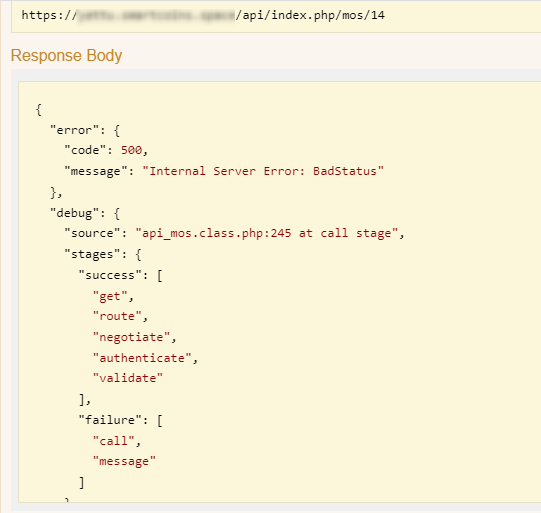This screenshot has width=541, height=513.
Task: Click the request URL ending in /api/index.php/mos/14
Action: click(x=203, y=15)
